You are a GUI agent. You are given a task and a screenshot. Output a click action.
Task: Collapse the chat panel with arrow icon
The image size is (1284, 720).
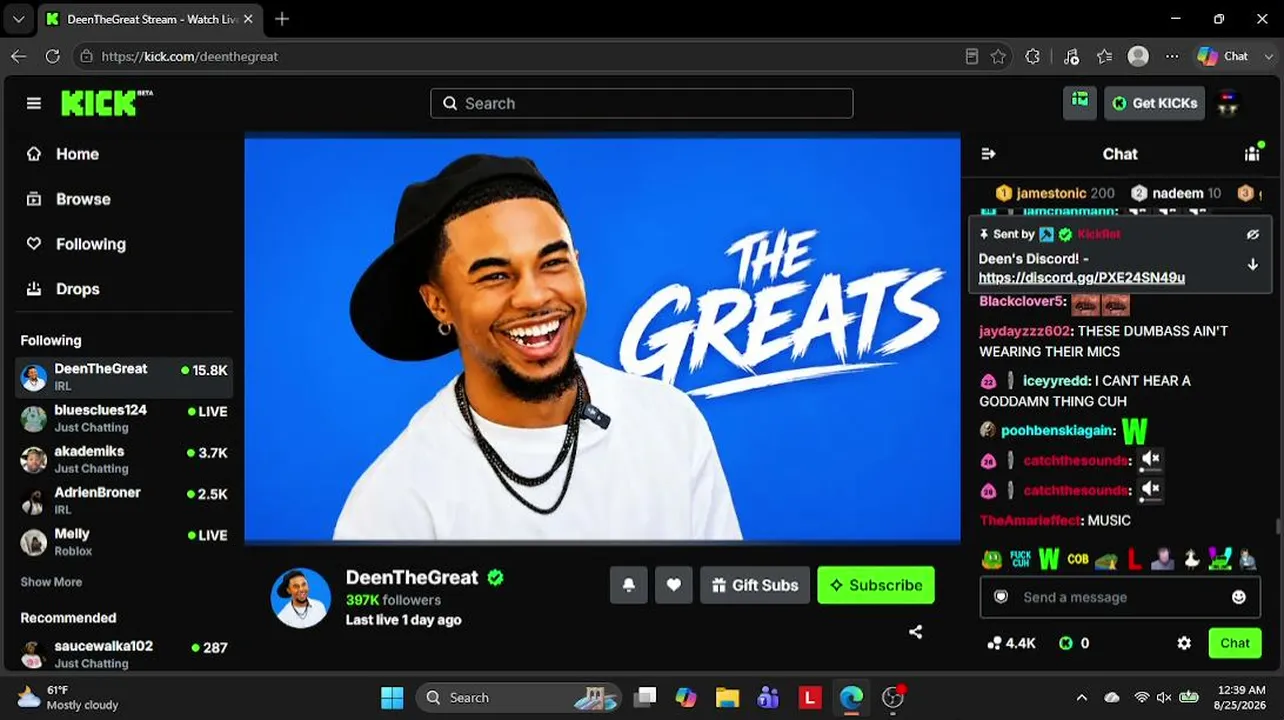pos(988,154)
